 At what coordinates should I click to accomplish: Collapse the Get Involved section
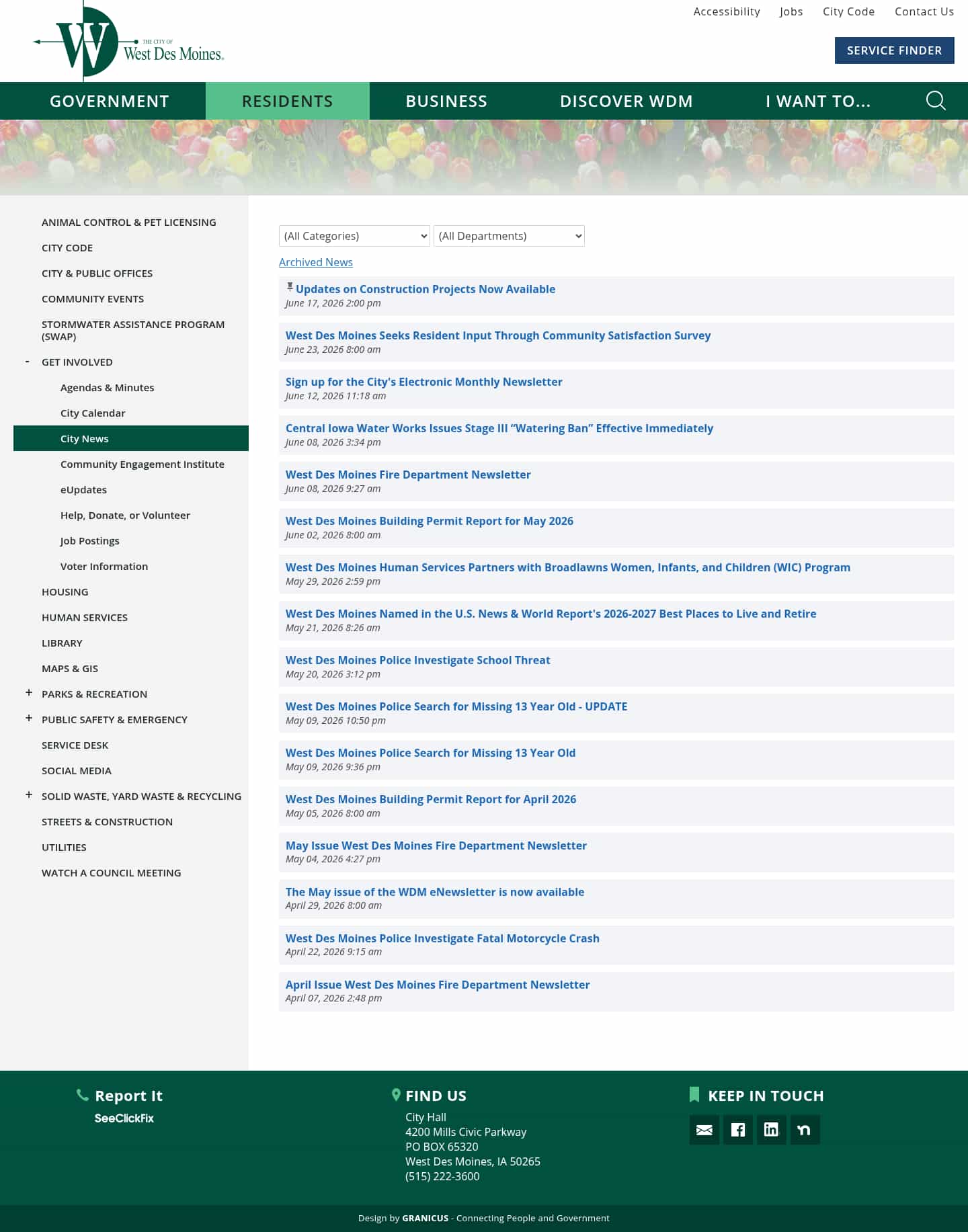point(28,362)
